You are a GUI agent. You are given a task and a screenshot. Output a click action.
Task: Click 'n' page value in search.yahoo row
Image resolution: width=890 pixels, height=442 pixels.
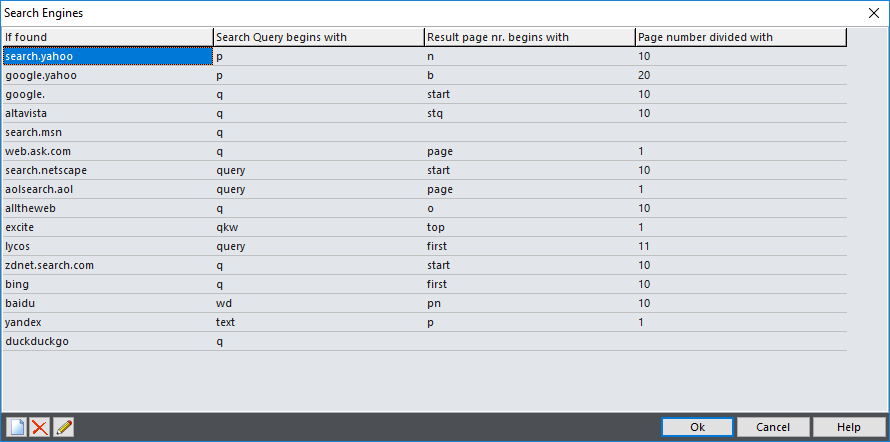[x=430, y=56]
